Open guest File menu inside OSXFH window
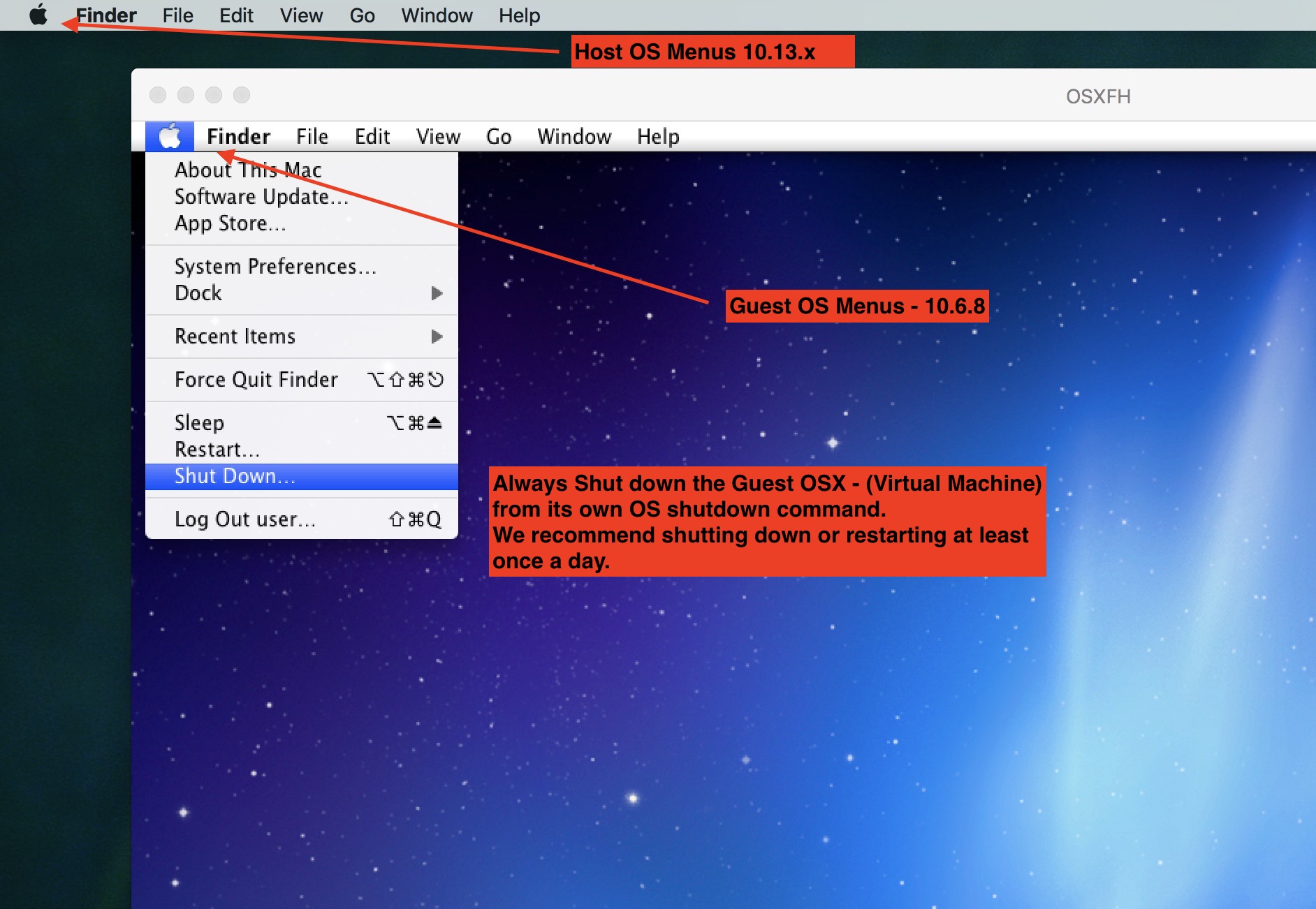This screenshot has width=1316, height=909. [x=312, y=136]
